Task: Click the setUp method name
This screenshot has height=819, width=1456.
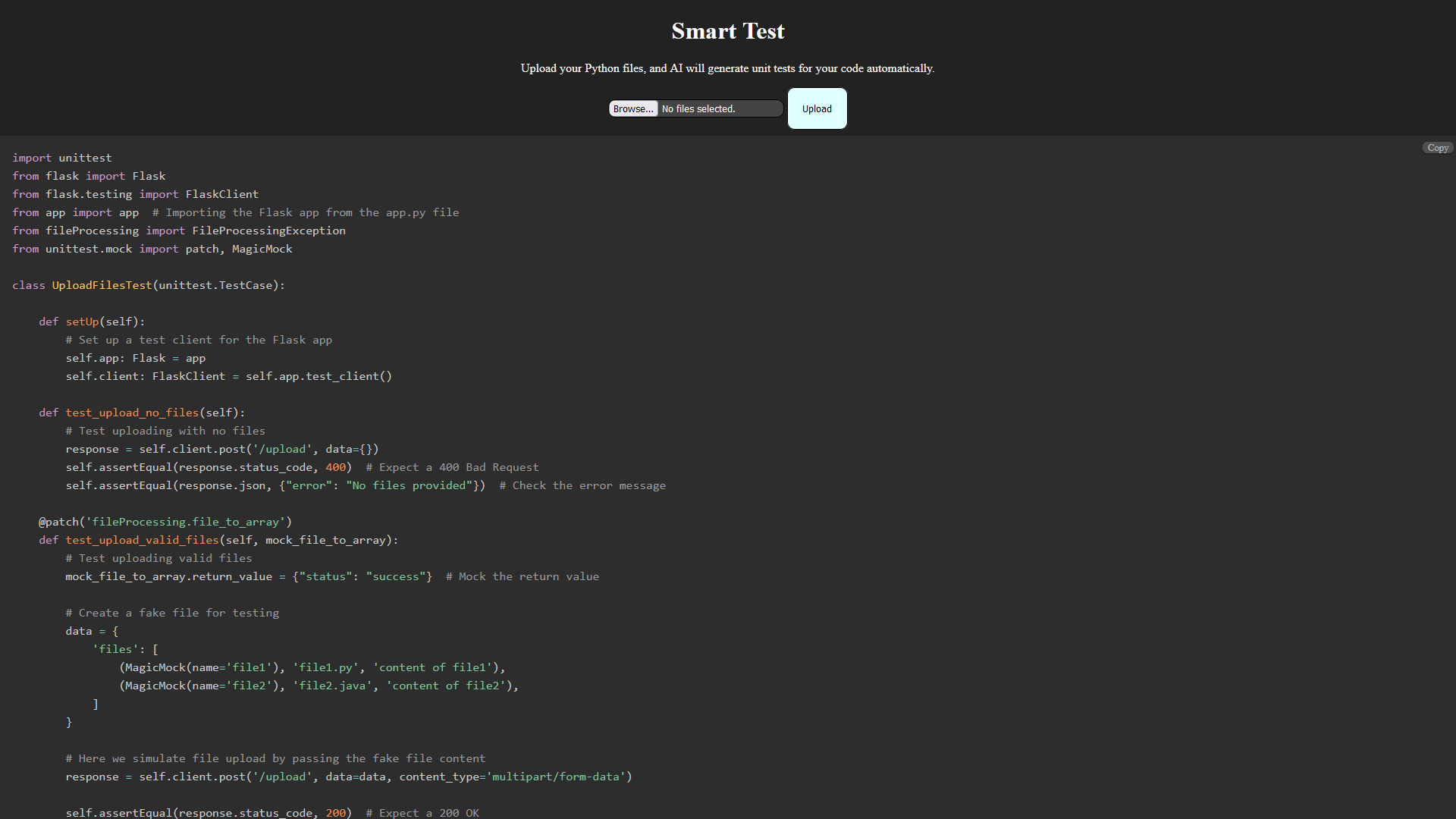Action: (x=82, y=322)
